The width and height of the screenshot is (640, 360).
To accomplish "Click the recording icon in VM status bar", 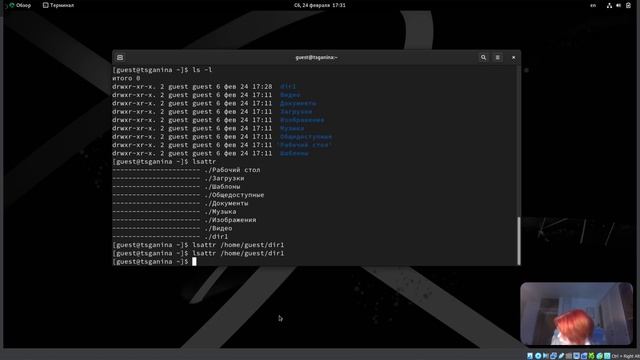I will [x=584, y=356].
